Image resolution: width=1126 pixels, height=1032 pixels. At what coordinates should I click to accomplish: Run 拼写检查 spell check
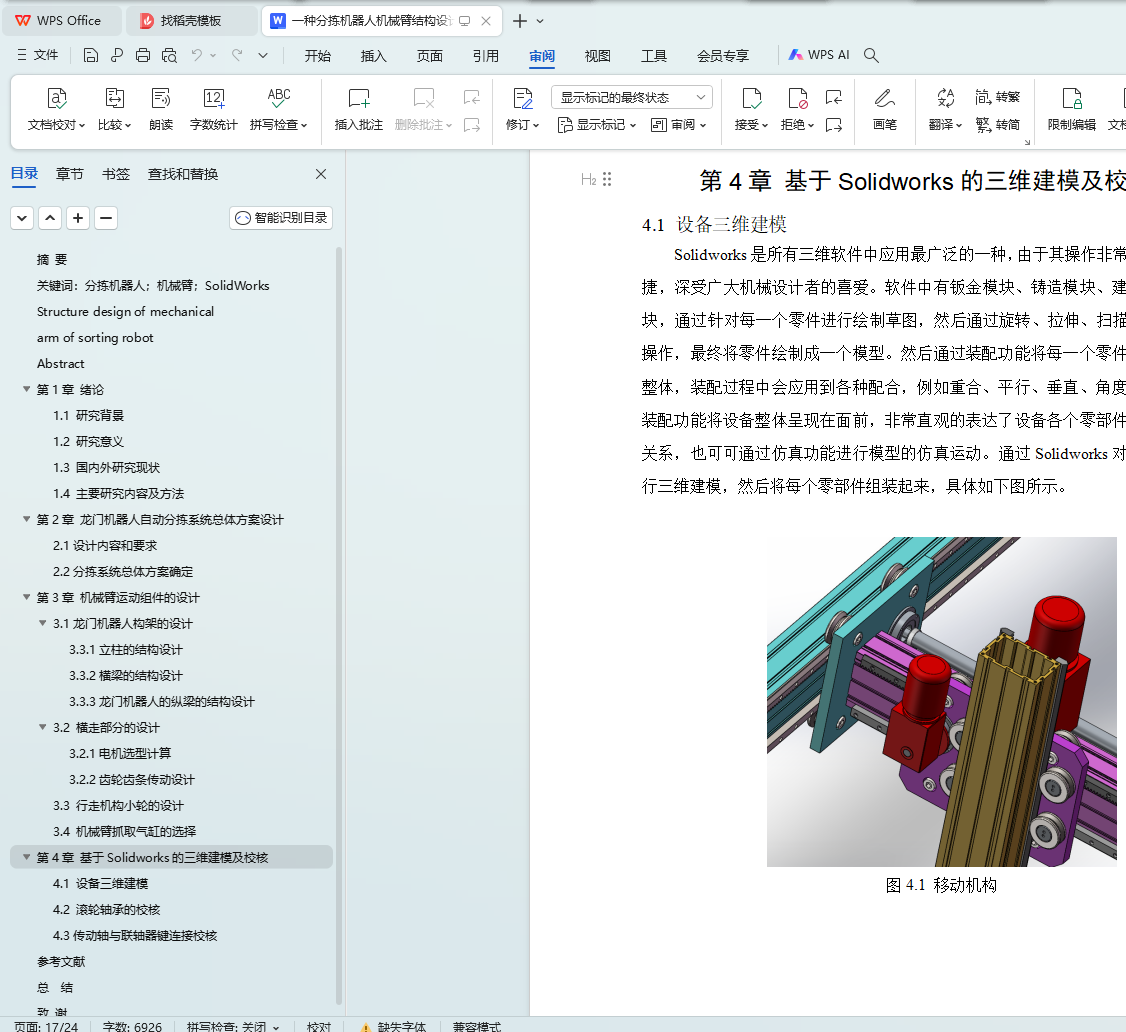tap(279, 109)
